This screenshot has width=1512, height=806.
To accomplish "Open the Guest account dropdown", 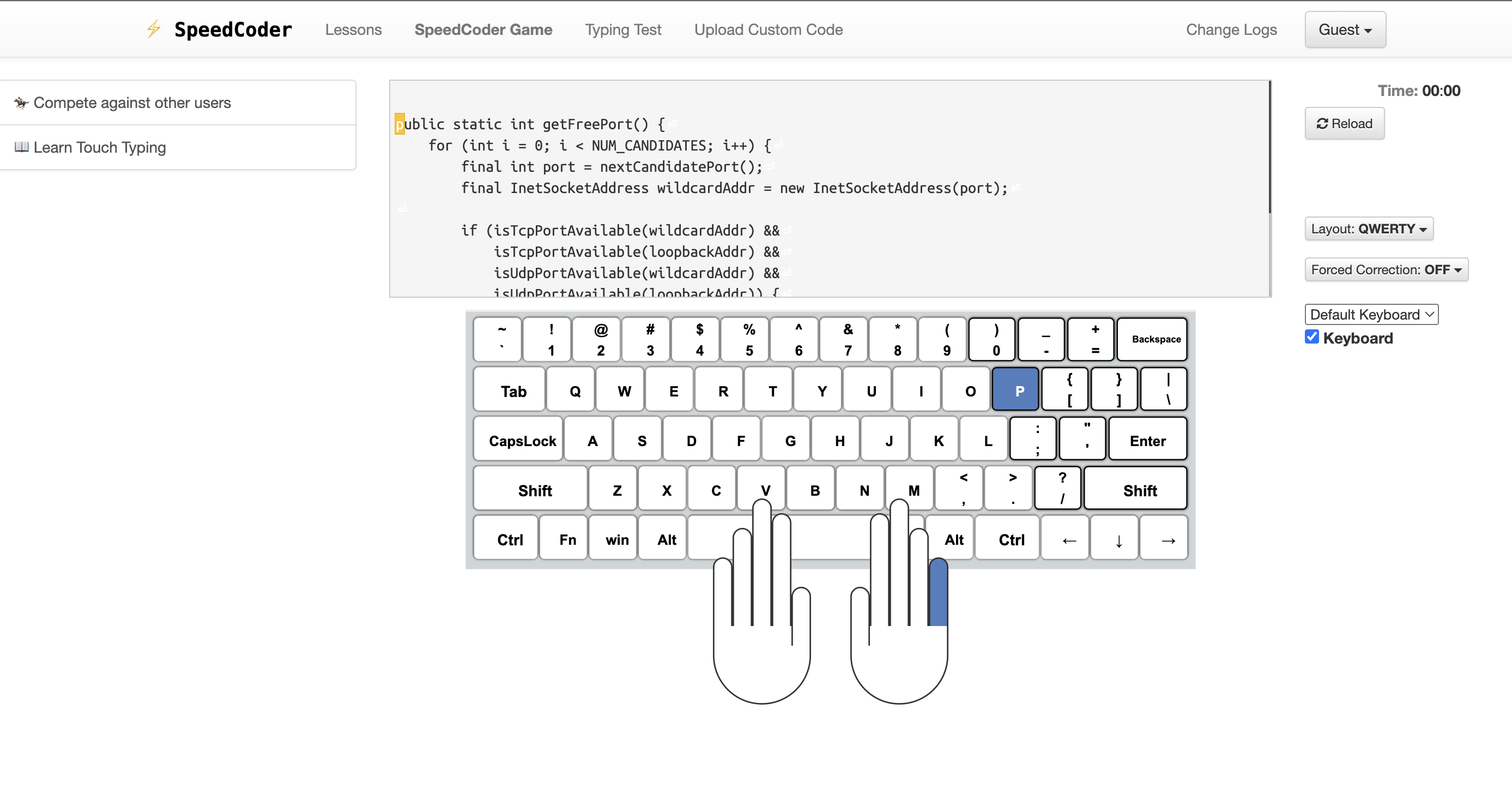I will pyautogui.click(x=1344, y=29).
